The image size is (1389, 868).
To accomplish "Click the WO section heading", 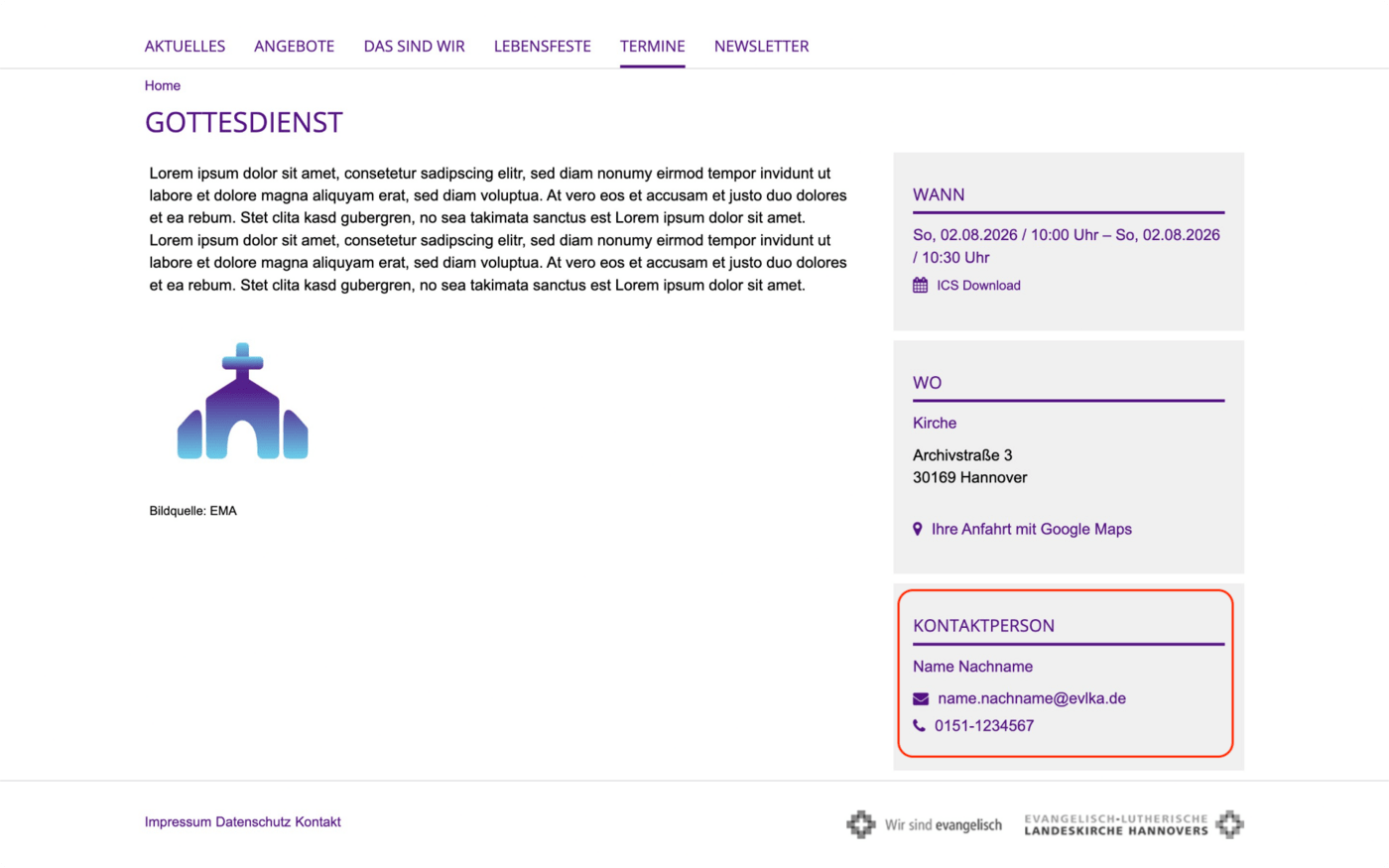I will pos(927,383).
